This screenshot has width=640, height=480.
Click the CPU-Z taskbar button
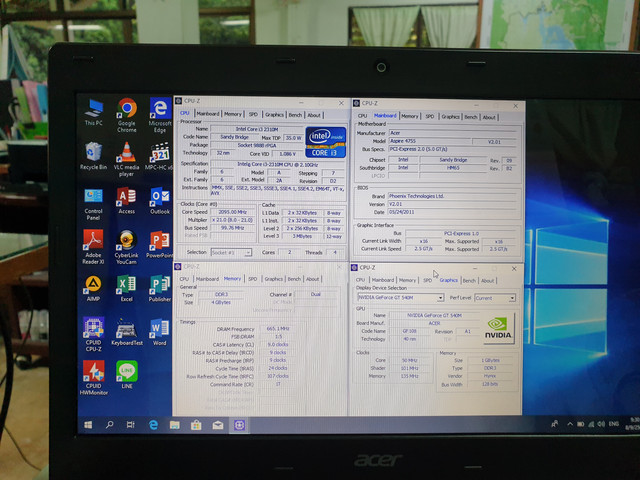[240, 425]
